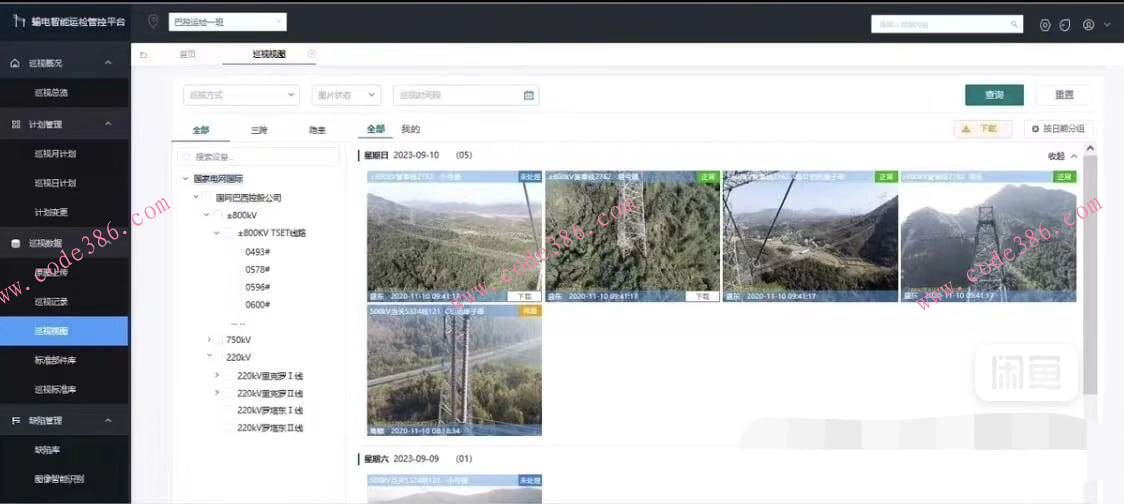Click the gallery vertical scrollbar thumb

click(x=1090, y=275)
